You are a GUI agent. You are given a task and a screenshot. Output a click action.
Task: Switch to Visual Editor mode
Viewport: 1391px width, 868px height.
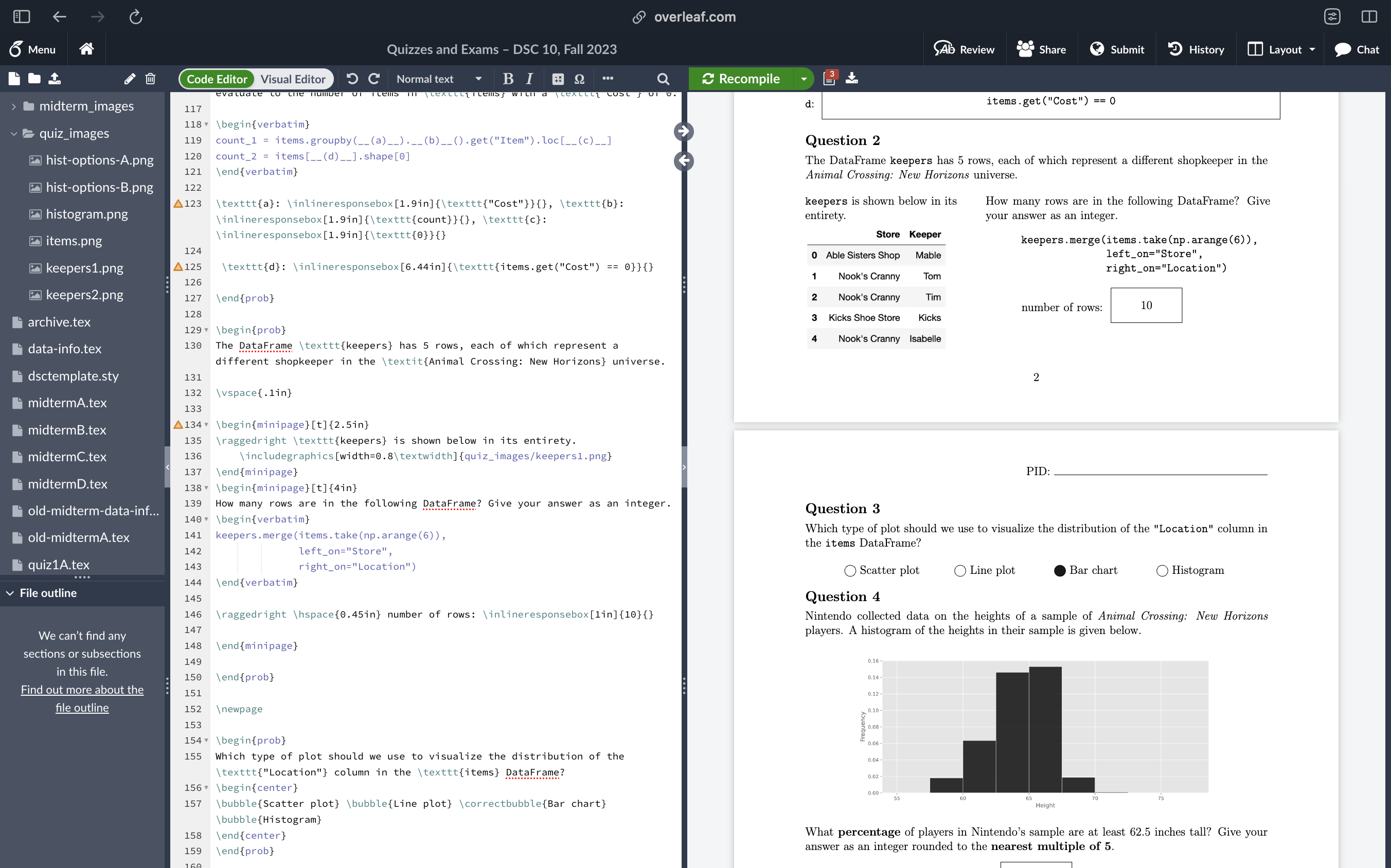(293, 79)
